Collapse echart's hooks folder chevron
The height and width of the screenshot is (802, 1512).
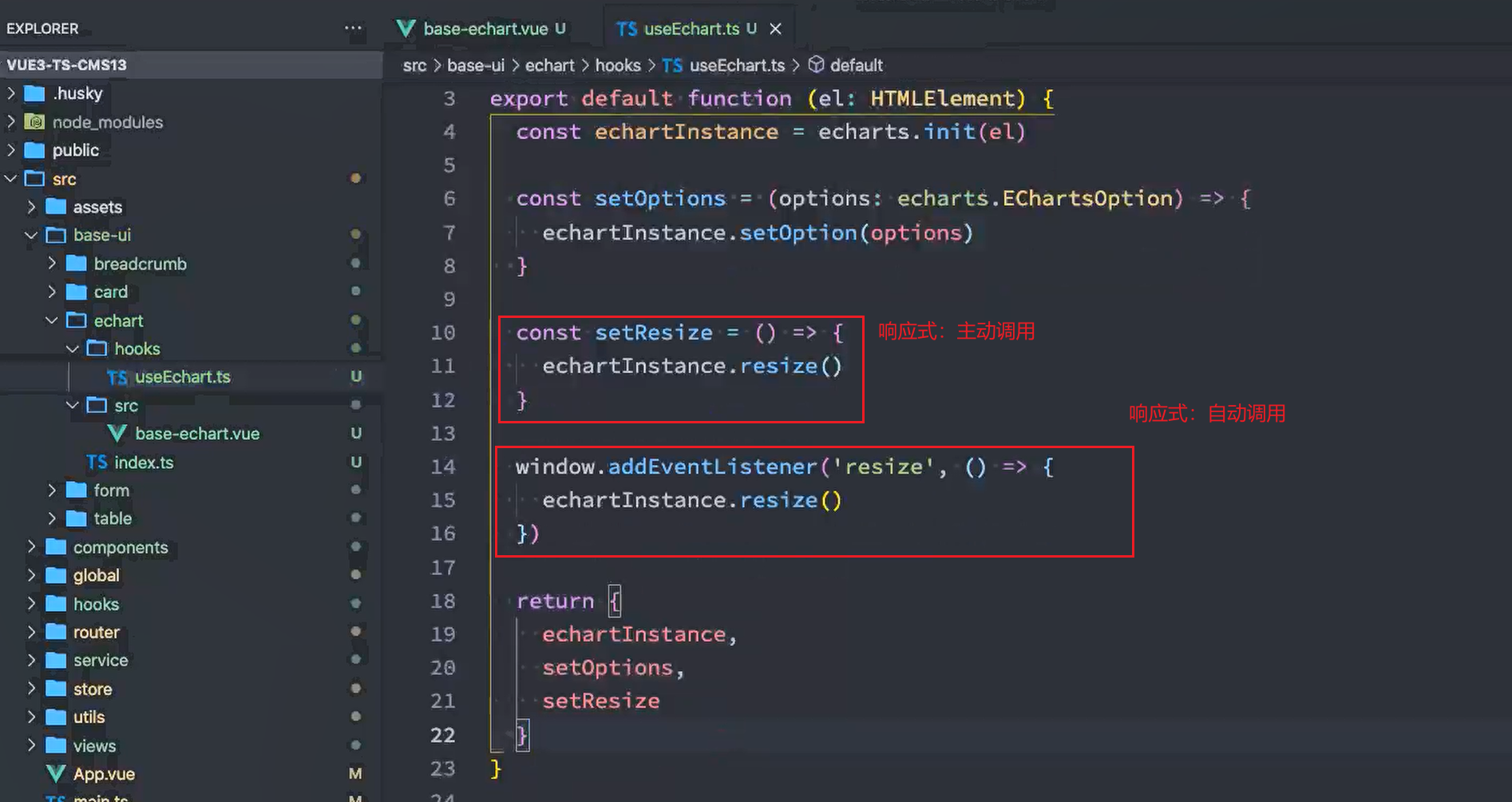[x=73, y=348]
